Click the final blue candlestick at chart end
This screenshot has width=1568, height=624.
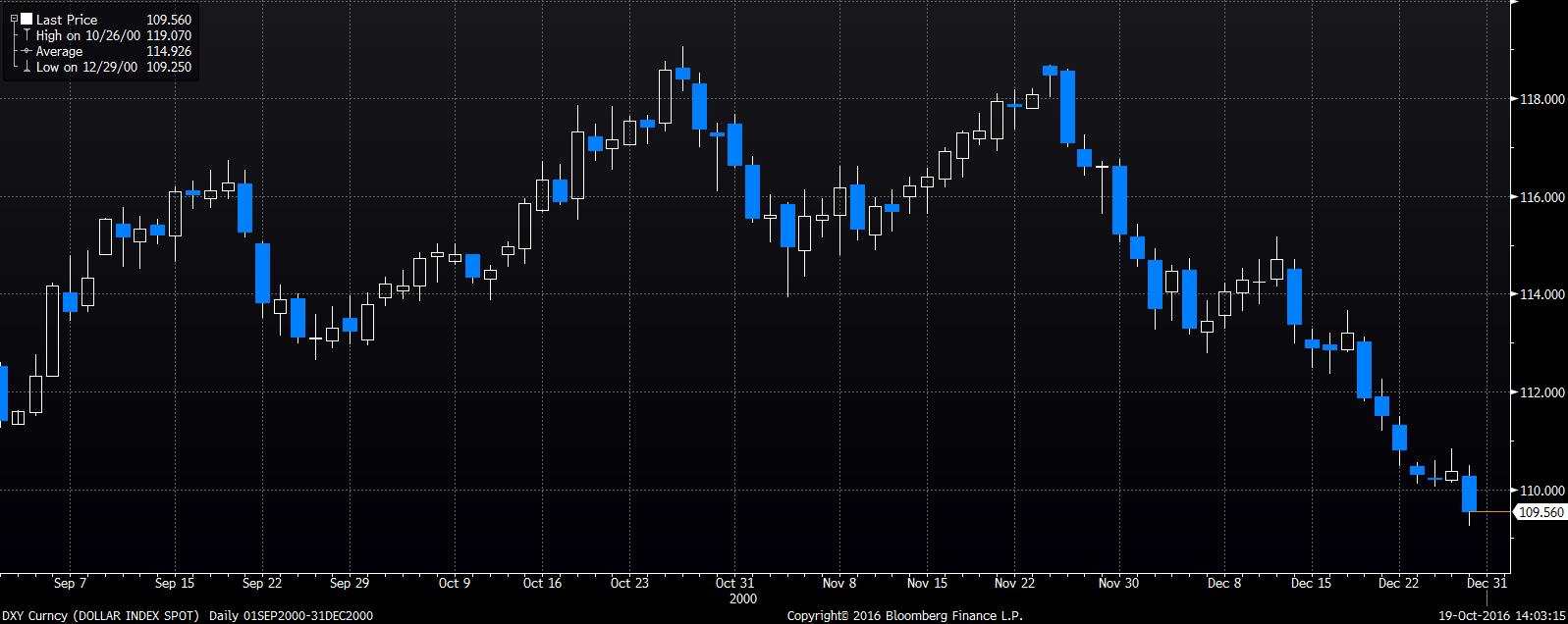tap(1469, 494)
